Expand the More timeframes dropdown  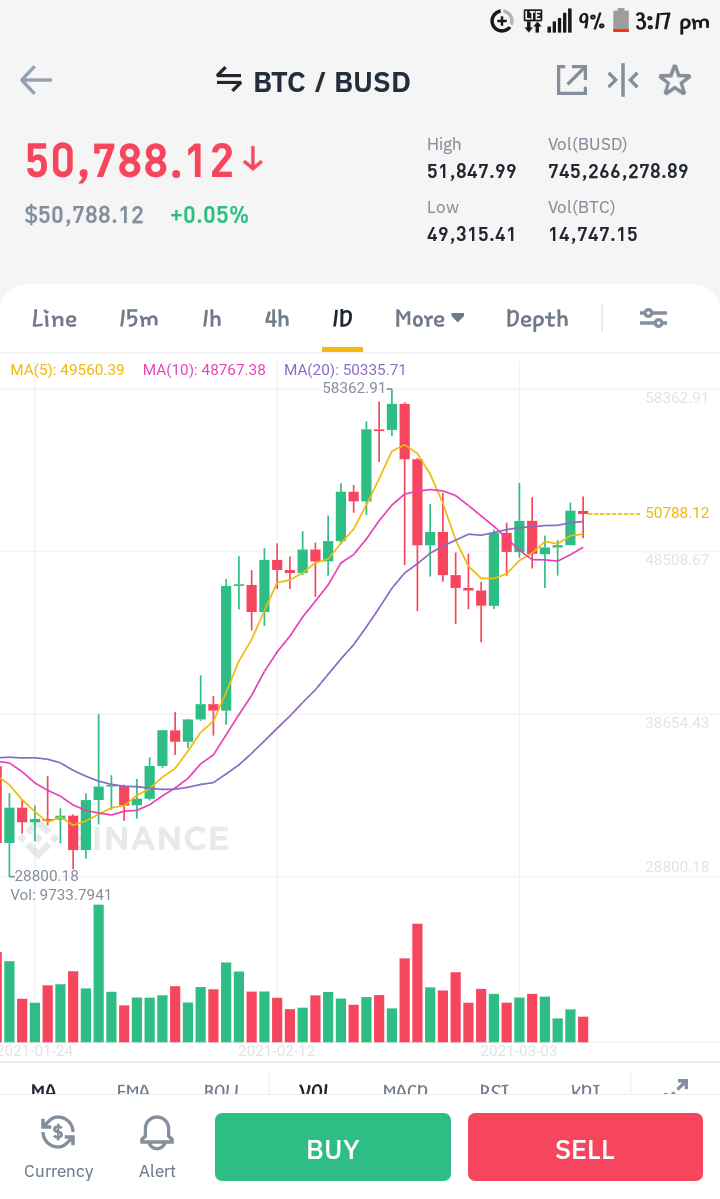point(430,319)
